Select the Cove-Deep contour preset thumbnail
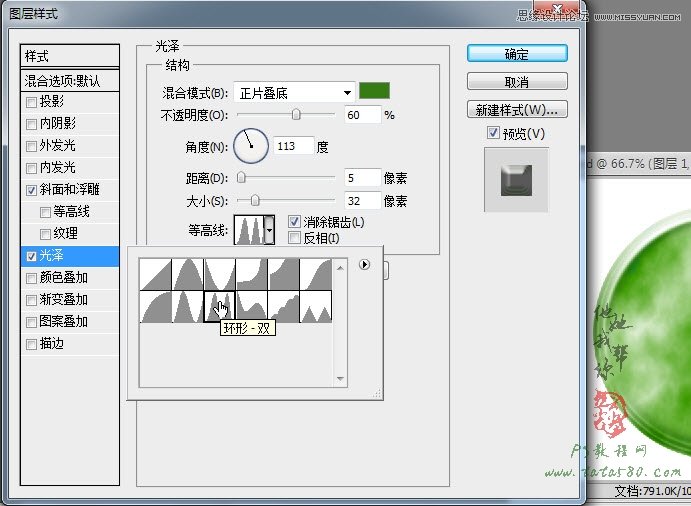 pos(251,274)
